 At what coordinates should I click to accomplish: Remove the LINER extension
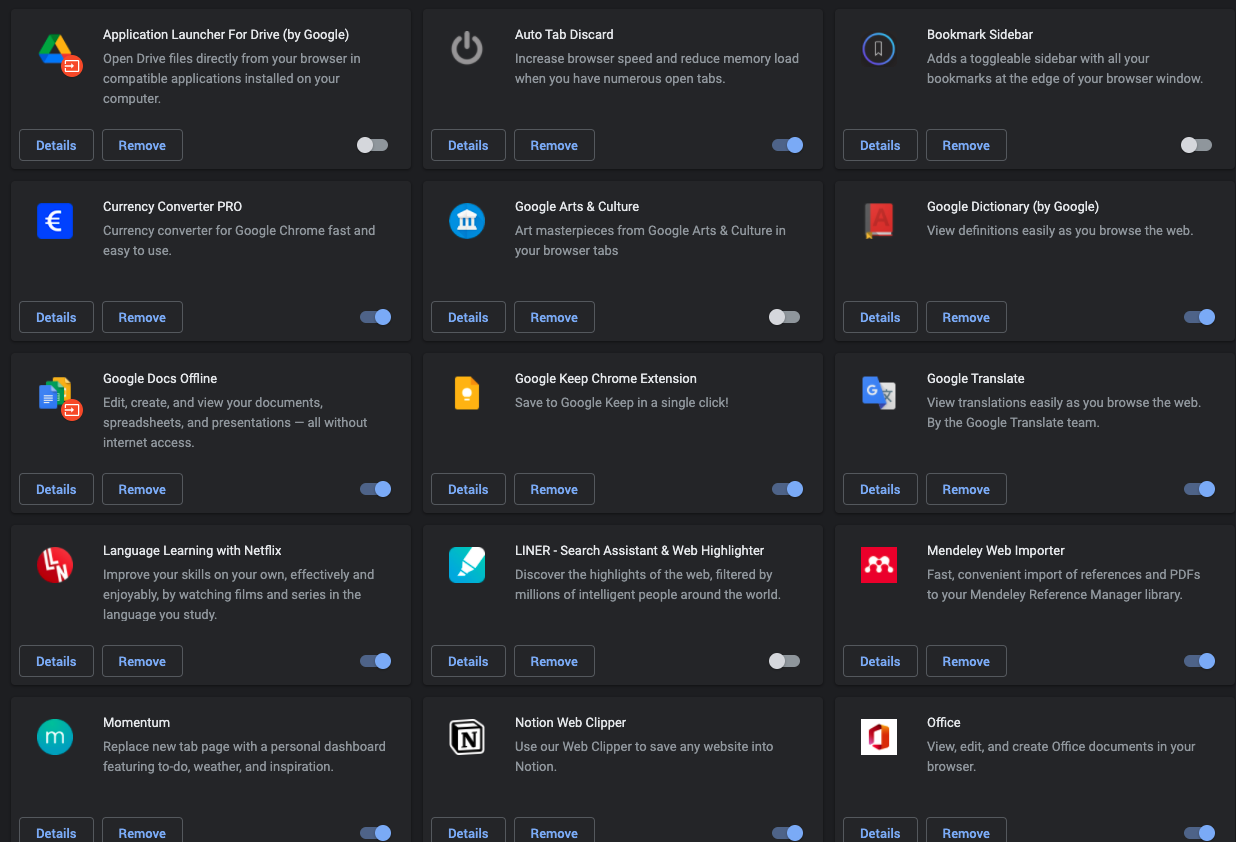click(x=554, y=661)
